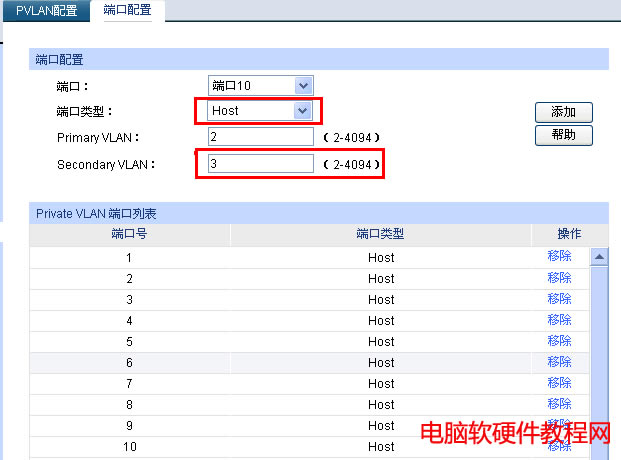Screen dimensions: 621x460
Task: Select port number 6 cell
Action: pyautogui.click(x=129, y=363)
